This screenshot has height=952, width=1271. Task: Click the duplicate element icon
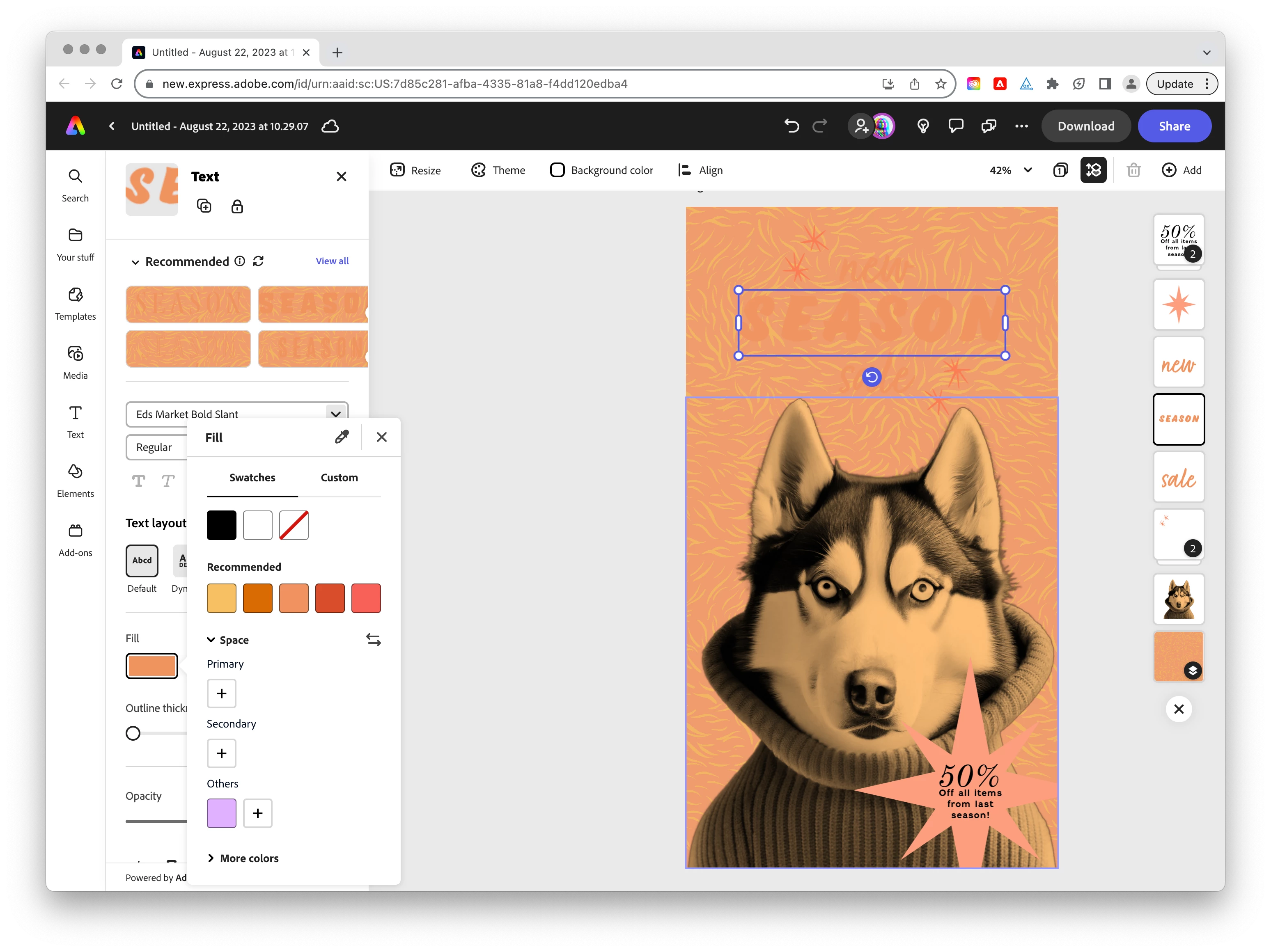204,206
